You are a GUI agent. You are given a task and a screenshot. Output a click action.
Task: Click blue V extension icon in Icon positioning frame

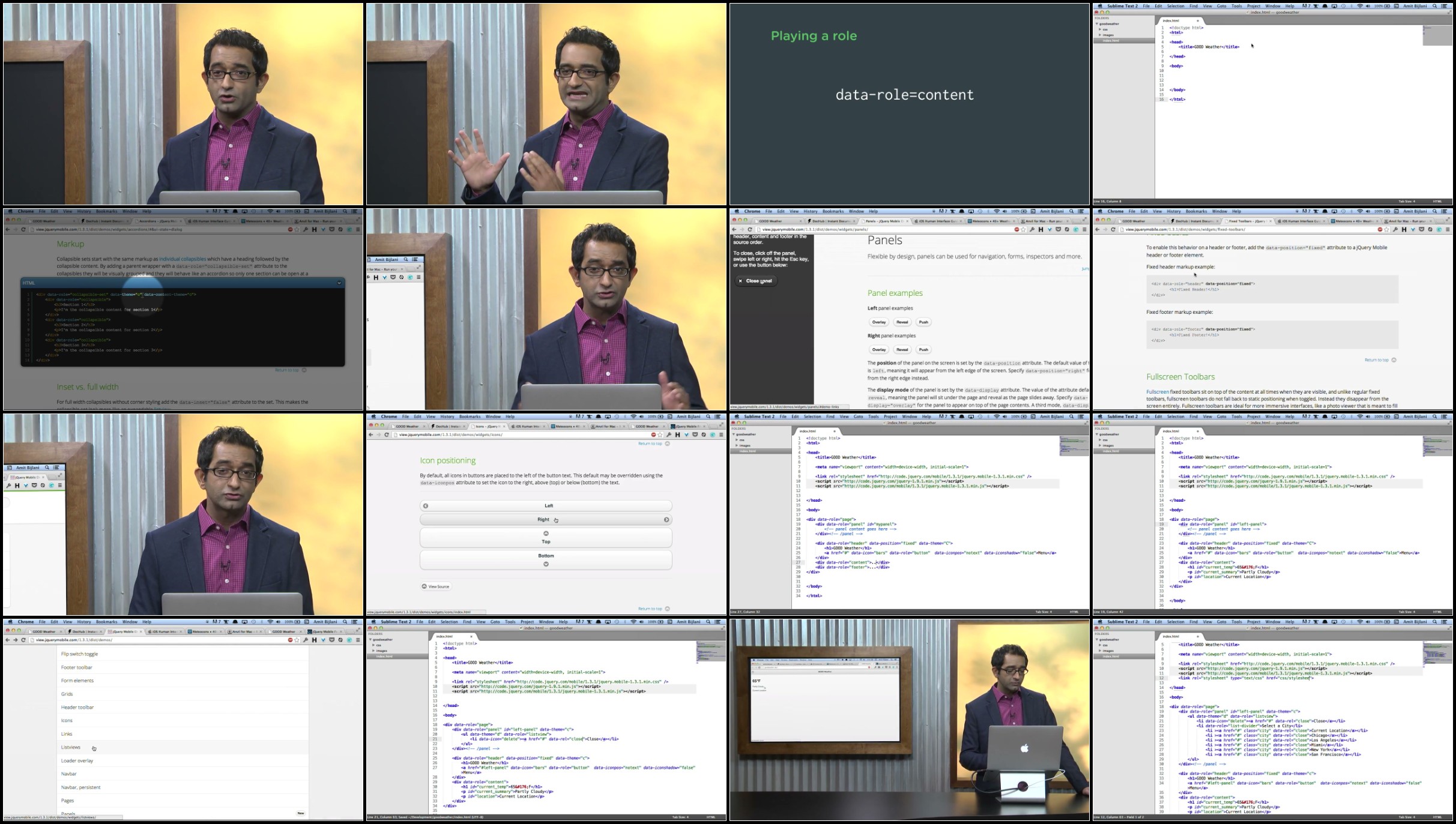point(686,435)
